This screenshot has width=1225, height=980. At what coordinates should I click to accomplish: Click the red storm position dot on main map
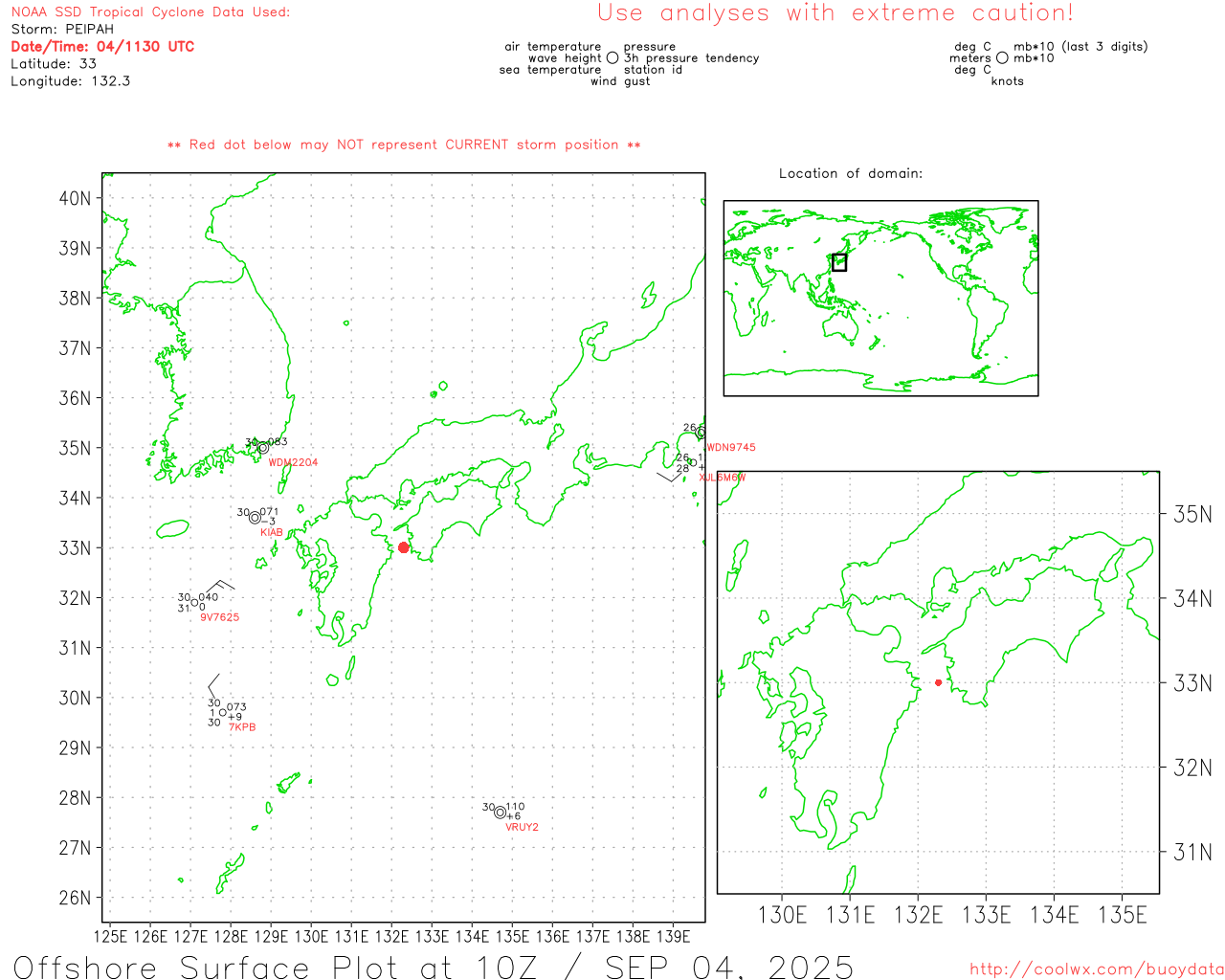click(404, 547)
